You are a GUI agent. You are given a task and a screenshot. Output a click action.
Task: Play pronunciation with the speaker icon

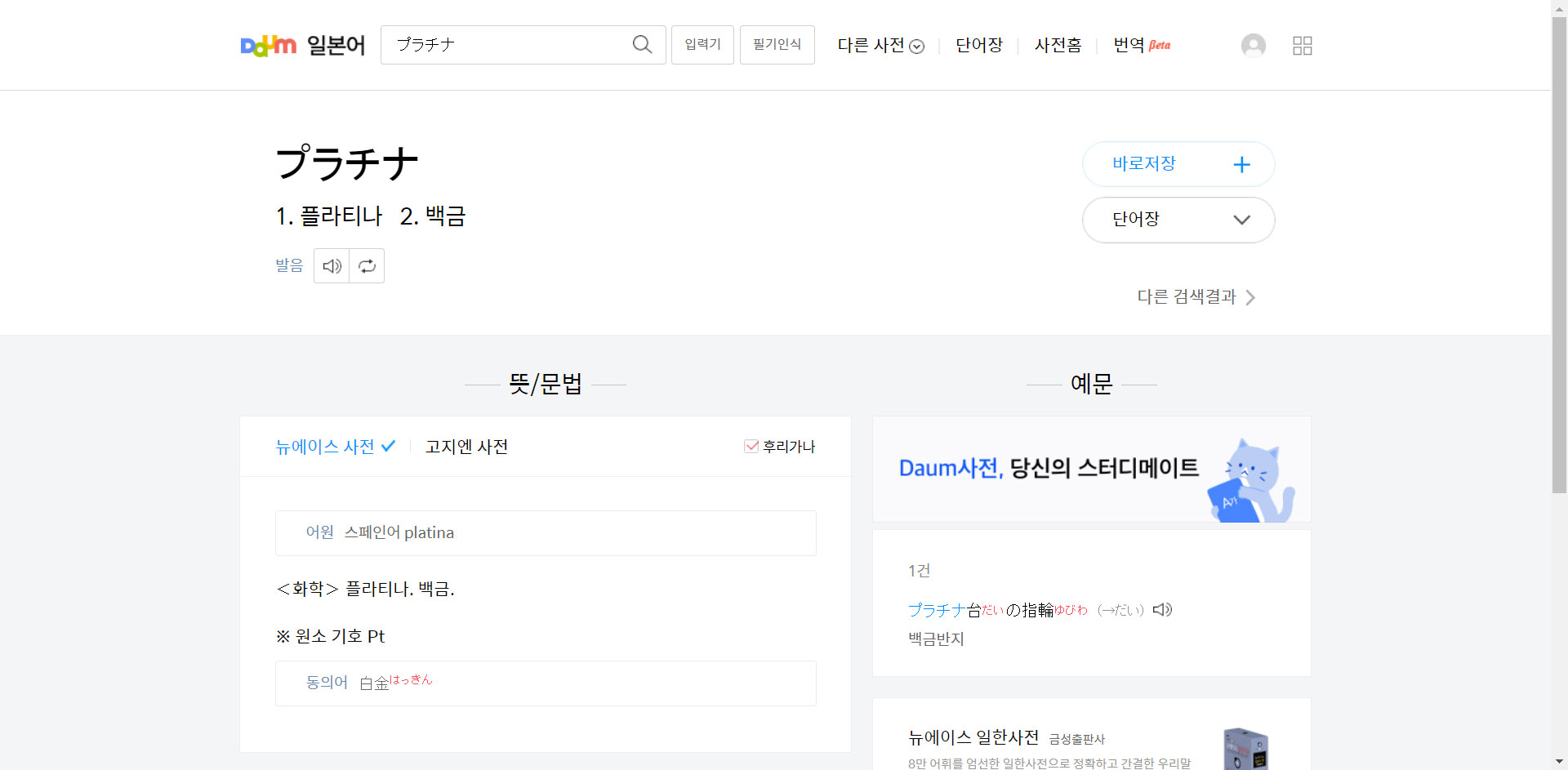click(332, 266)
